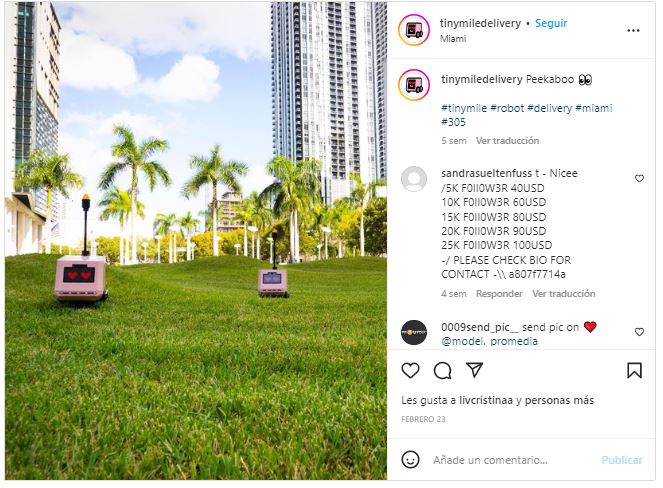Like 0009send_pic__'s comment

pos(639,332)
